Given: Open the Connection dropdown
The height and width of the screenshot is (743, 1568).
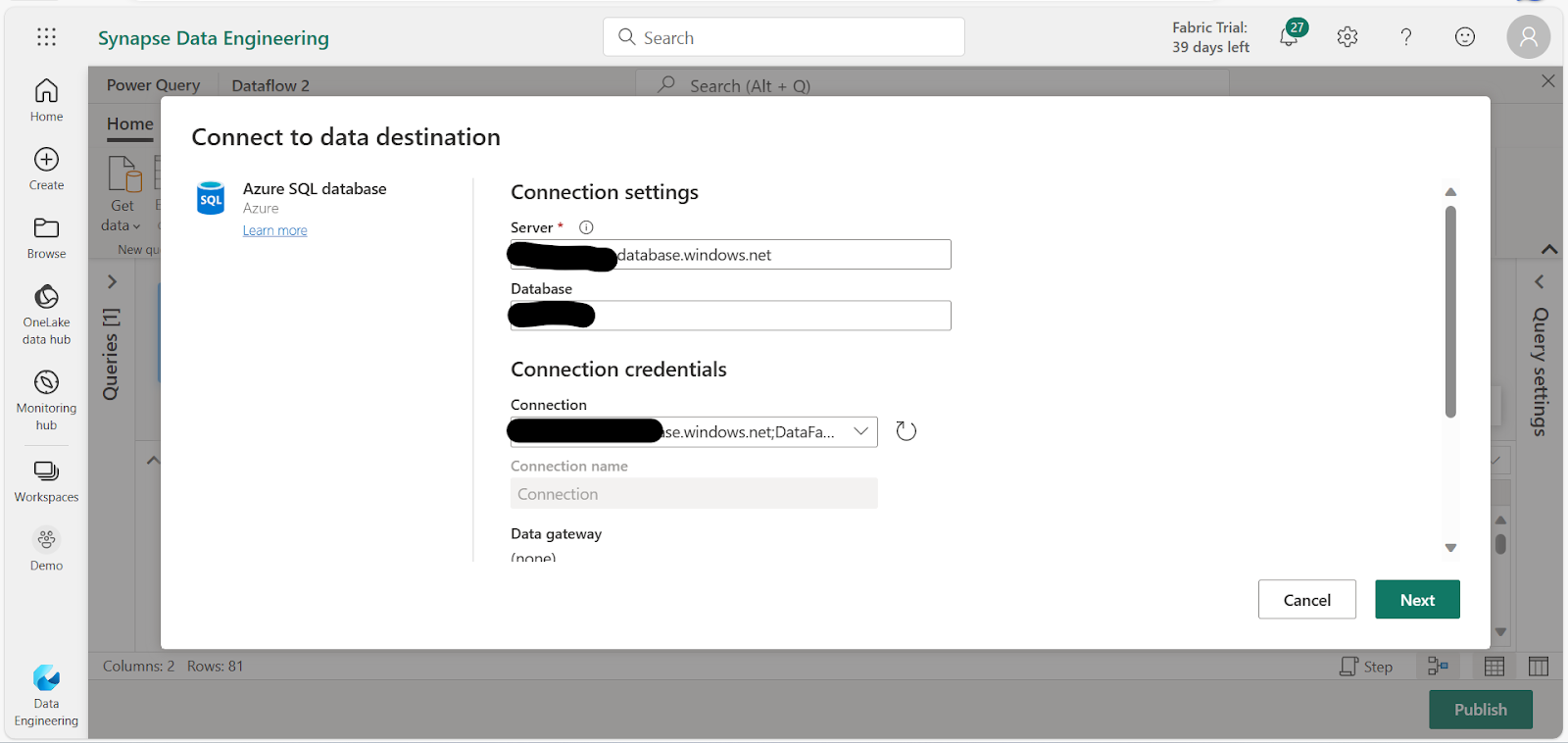Looking at the screenshot, I should click(x=694, y=432).
